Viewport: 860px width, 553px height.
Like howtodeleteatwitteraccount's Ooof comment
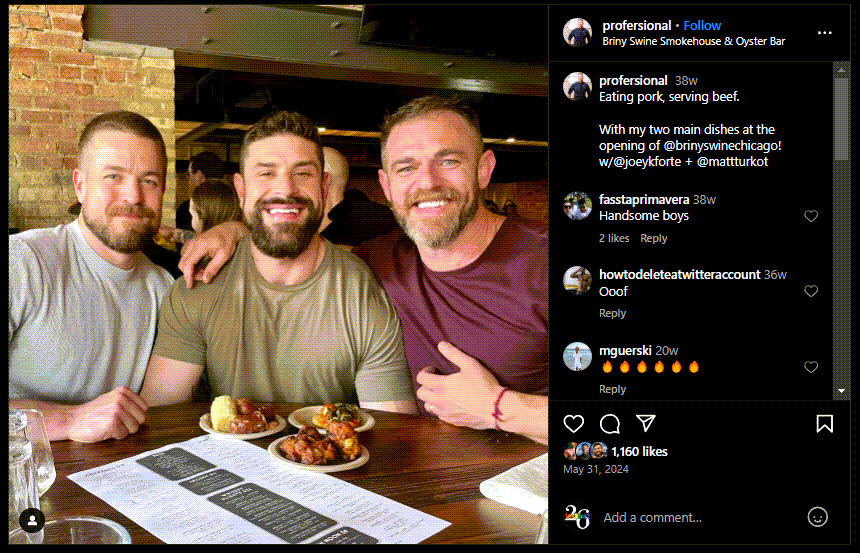click(811, 291)
